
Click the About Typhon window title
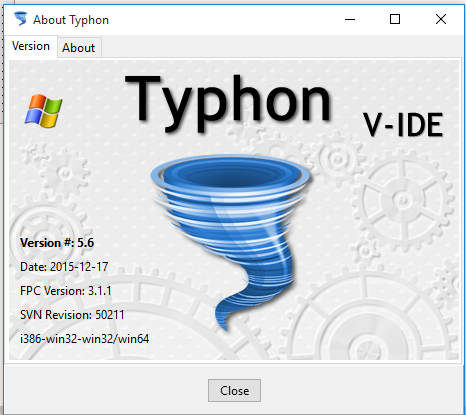click(x=71, y=20)
